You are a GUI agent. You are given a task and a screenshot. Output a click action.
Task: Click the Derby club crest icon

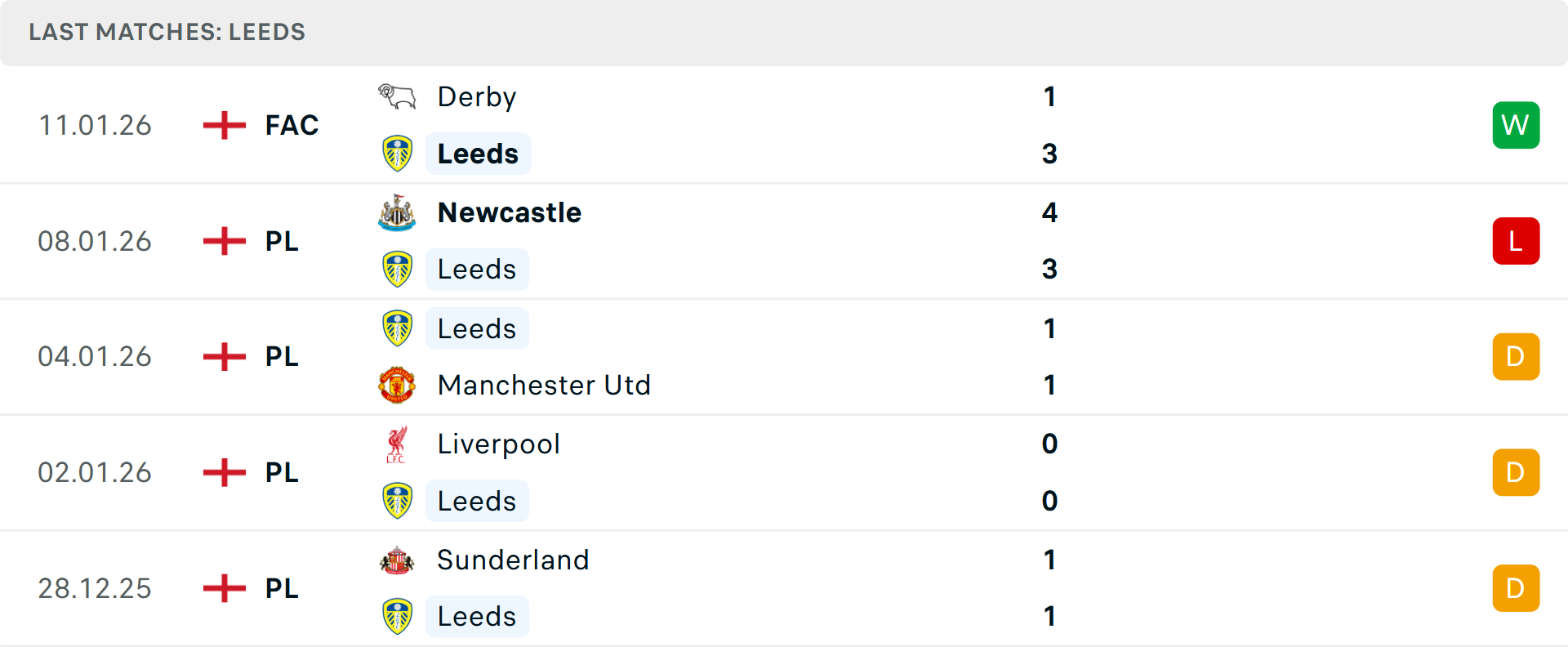397,97
